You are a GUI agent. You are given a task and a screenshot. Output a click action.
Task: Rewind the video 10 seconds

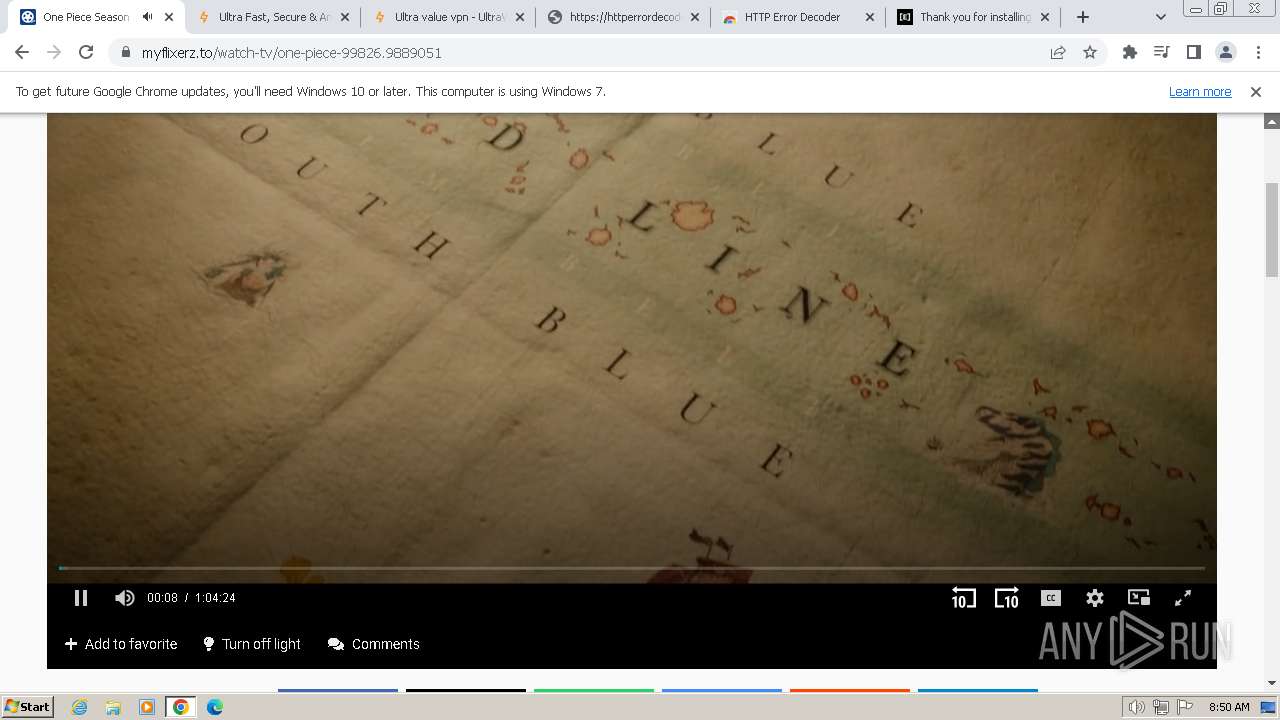963,598
